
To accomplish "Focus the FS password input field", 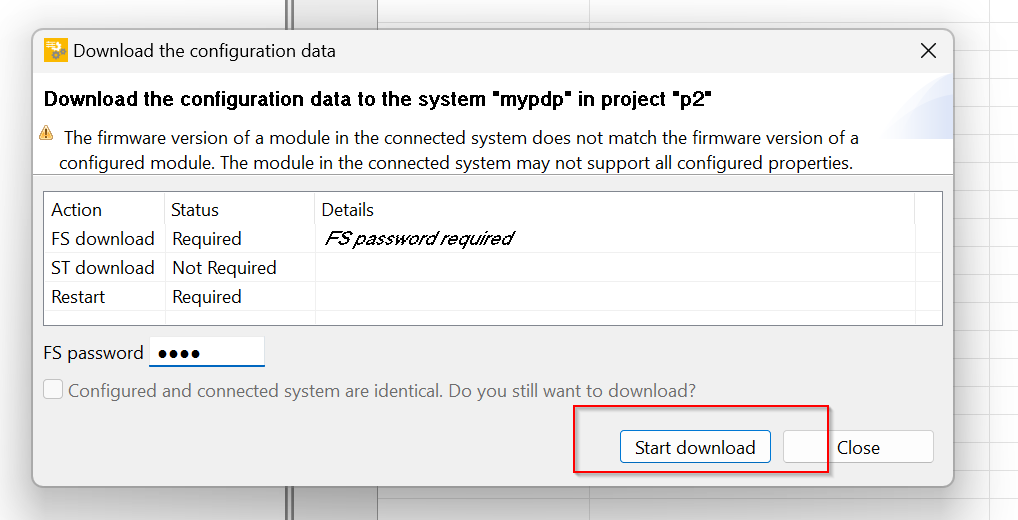I will (206, 353).
